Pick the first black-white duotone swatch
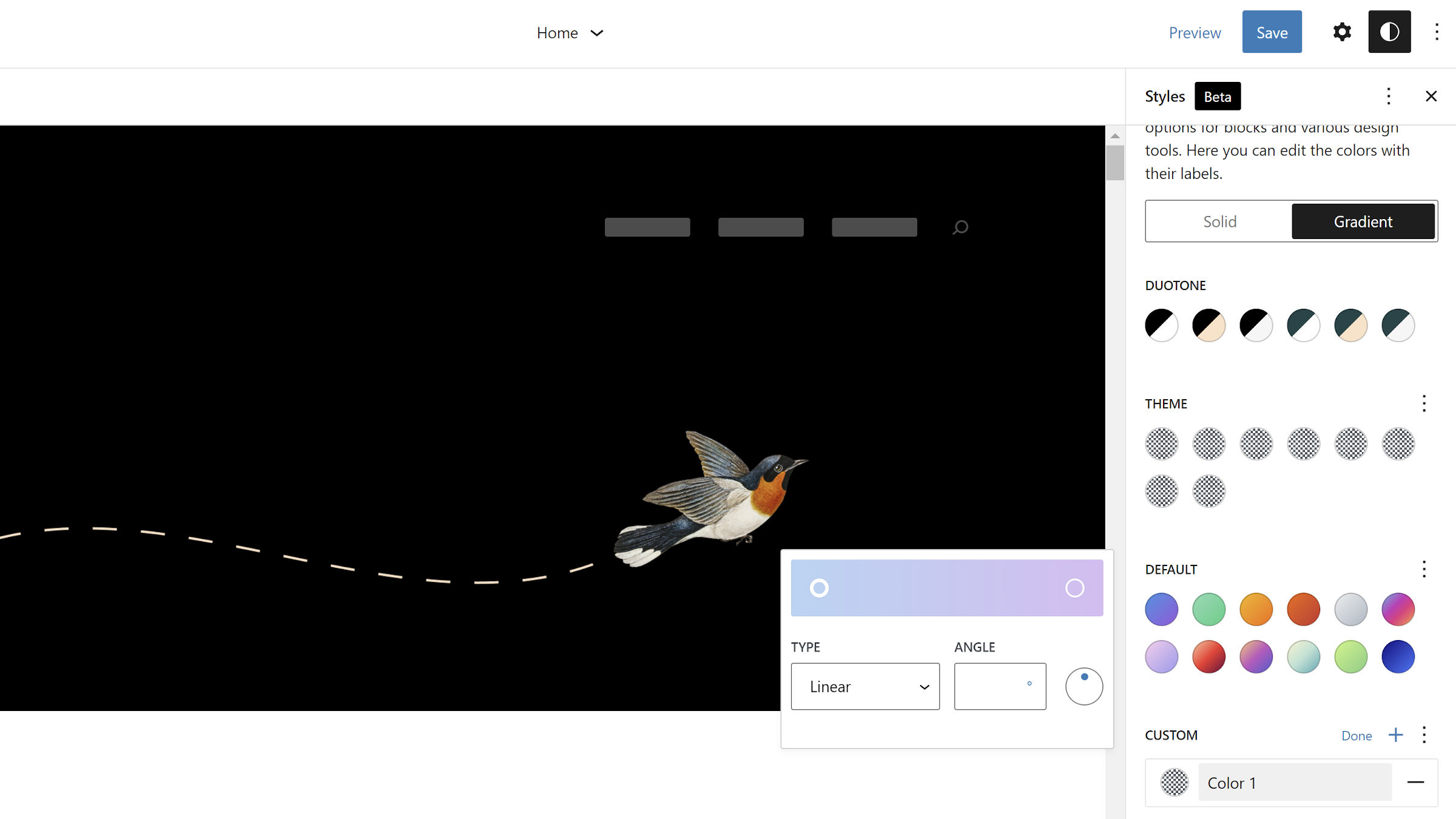Image resolution: width=1456 pixels, height=819 pixels. pyautogui.click(x=1161, y=325)
